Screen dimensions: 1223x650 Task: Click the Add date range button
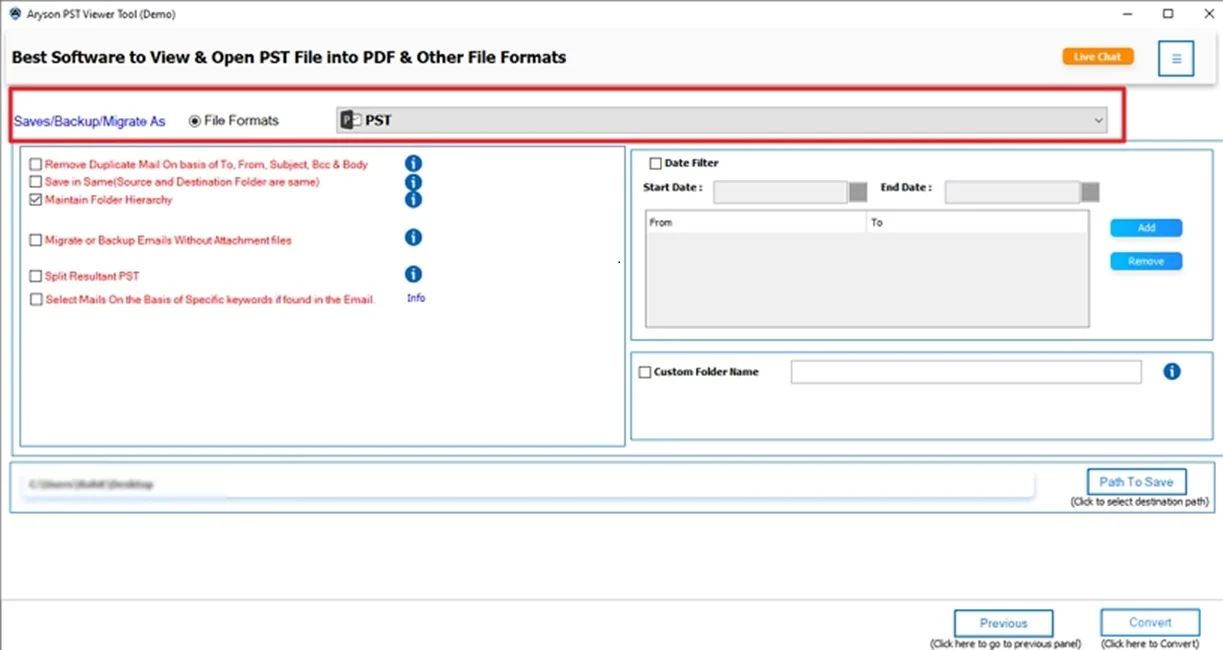tap(1146, 228)
